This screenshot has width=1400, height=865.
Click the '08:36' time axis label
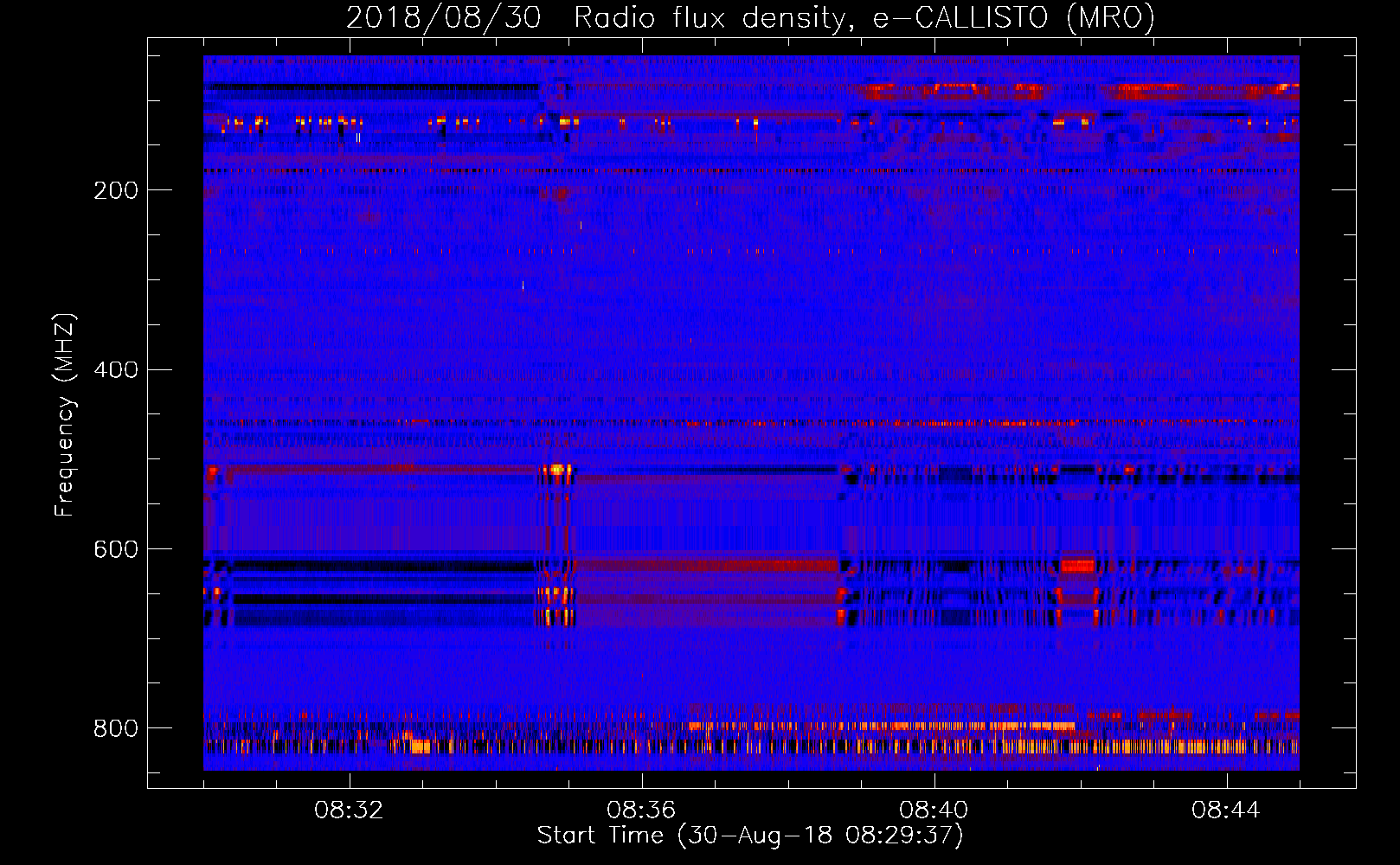tap(642, 811)
